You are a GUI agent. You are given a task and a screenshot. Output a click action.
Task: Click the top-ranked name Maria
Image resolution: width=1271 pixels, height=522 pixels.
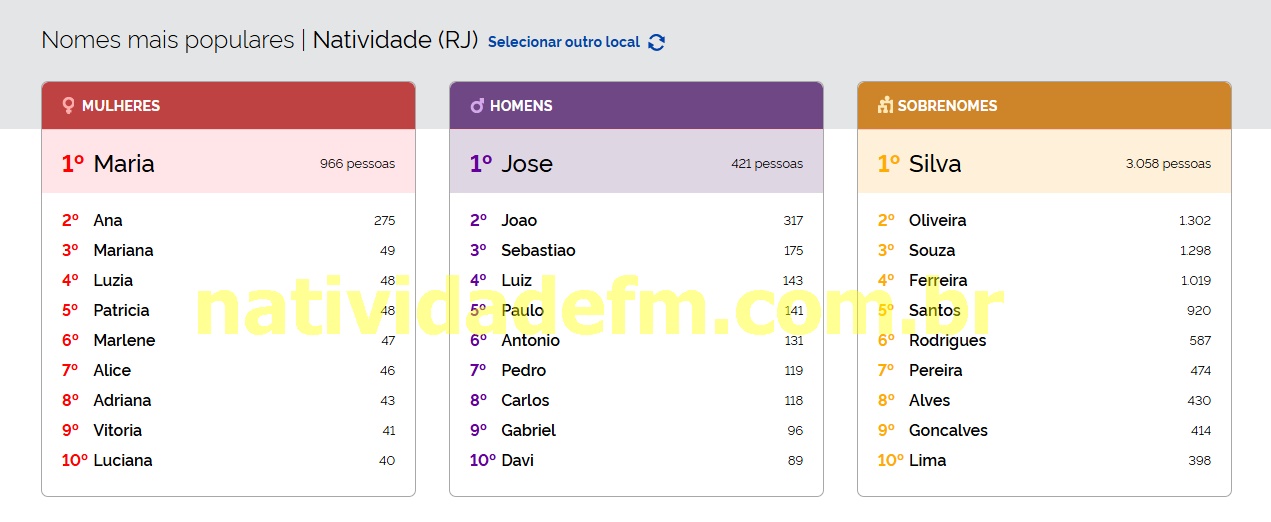pyautogui.click(x=124, y=164)
